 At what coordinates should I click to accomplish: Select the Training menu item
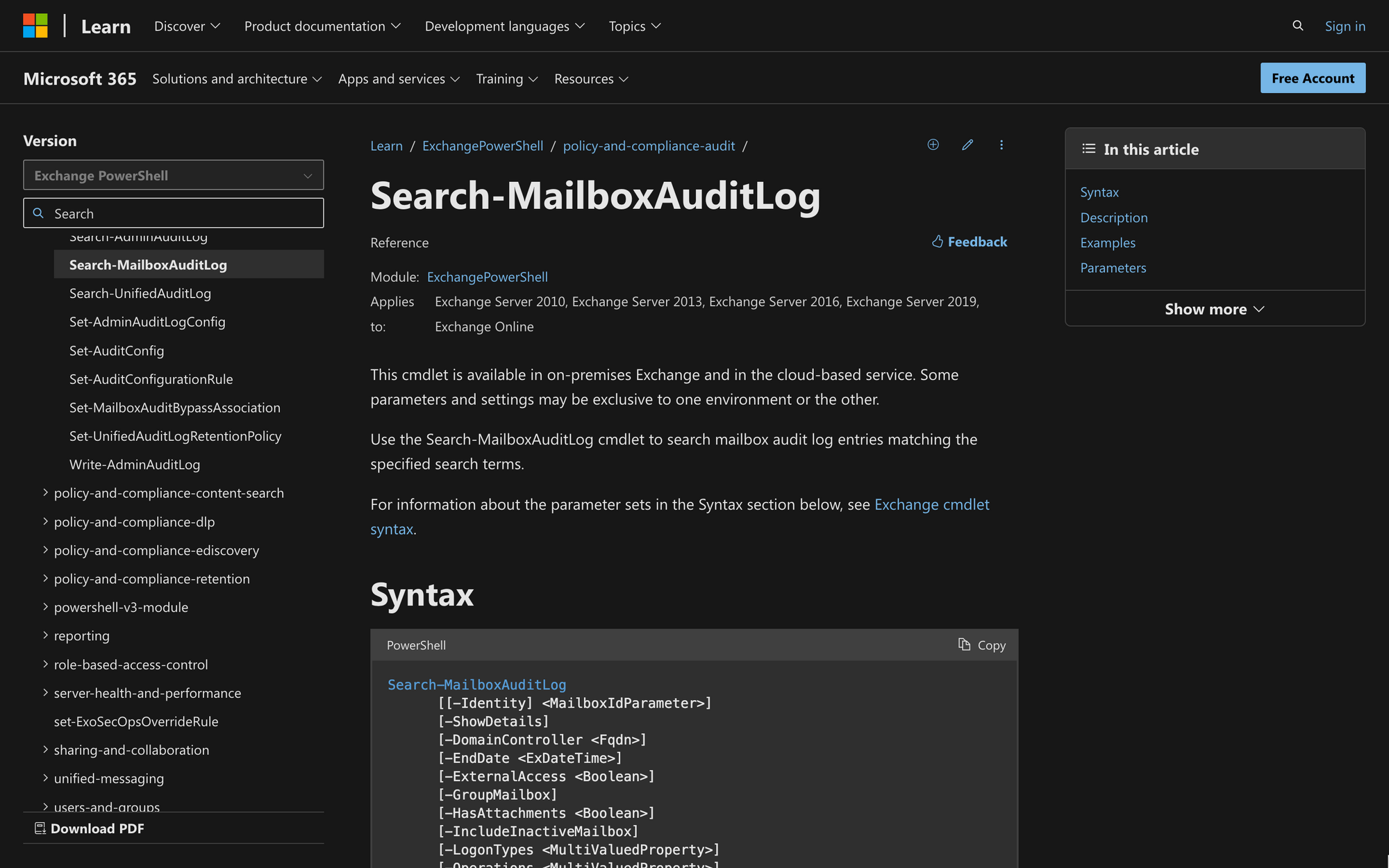tap(506, 77)
